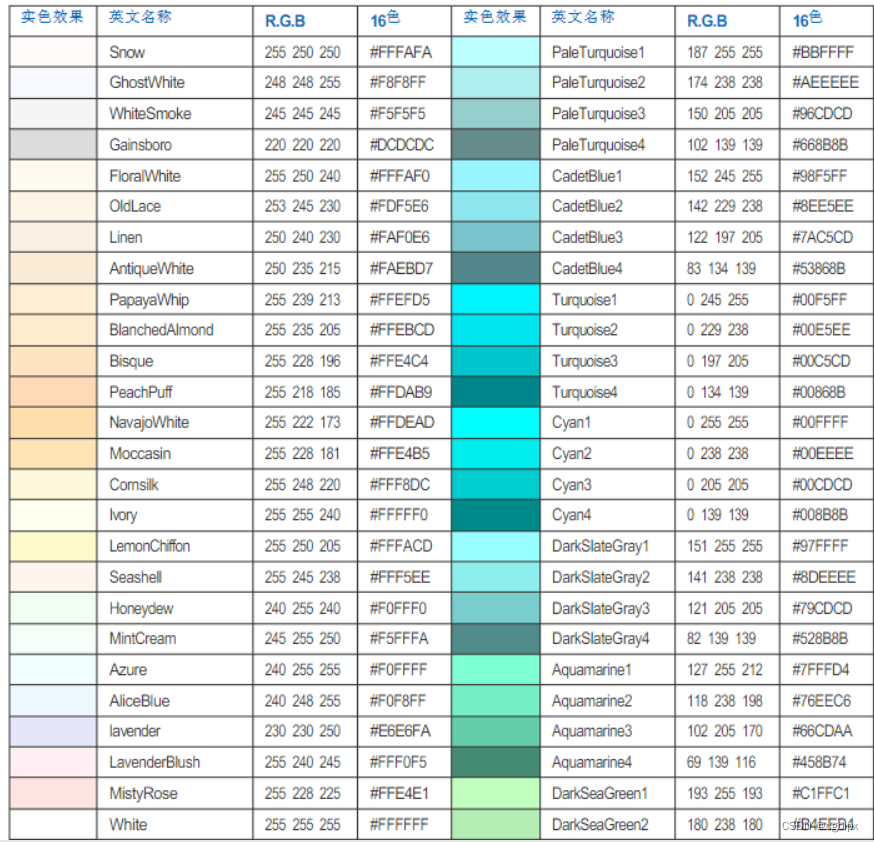Click the hex code #FFFAFA
This screenshot has height=842, width=874.
tap(401, 52)
